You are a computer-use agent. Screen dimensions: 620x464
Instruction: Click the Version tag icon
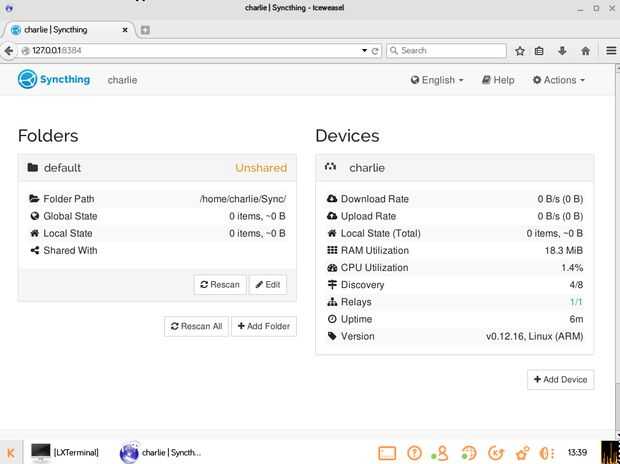click(x=332, y=336)
